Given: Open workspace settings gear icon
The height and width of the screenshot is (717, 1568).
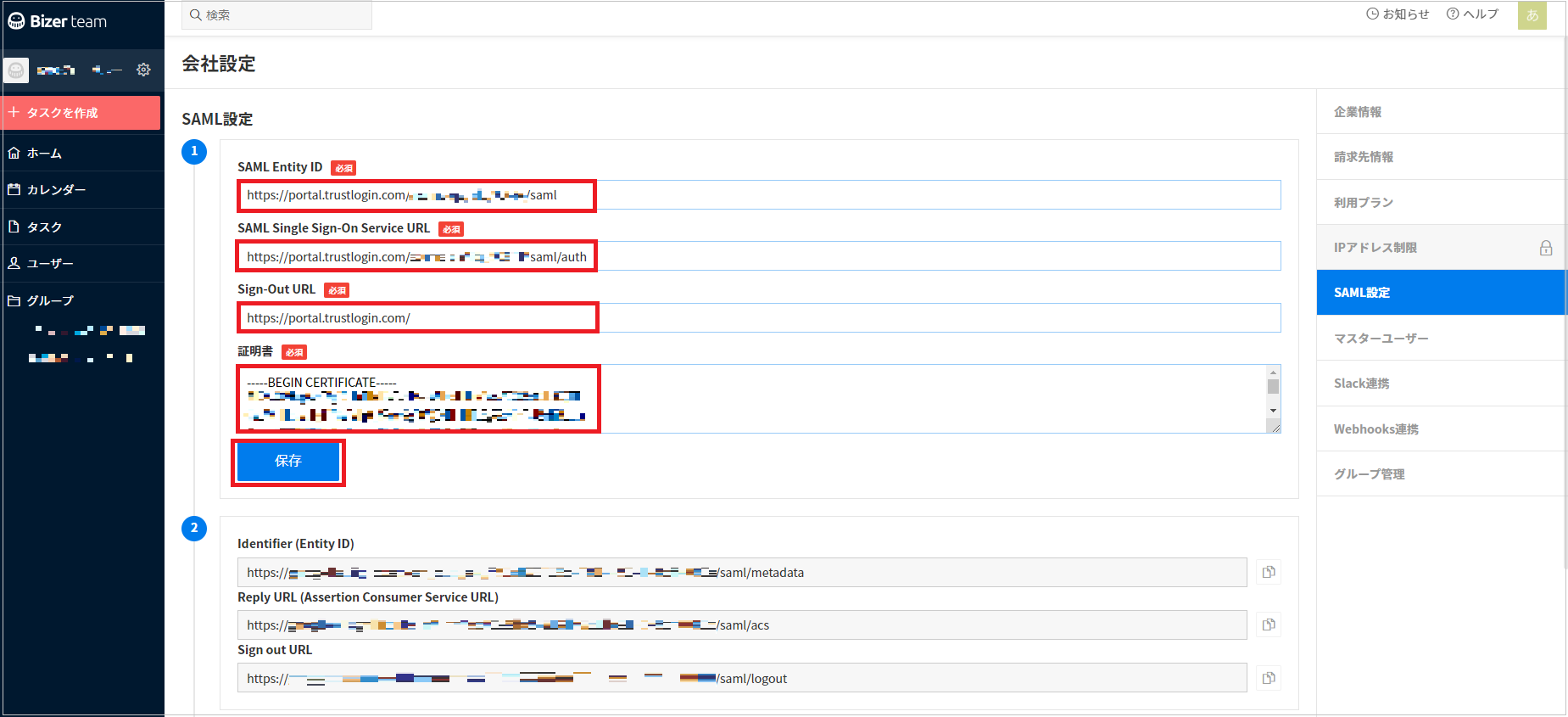Looking at the screenshot, I should [x=143, y=70].
